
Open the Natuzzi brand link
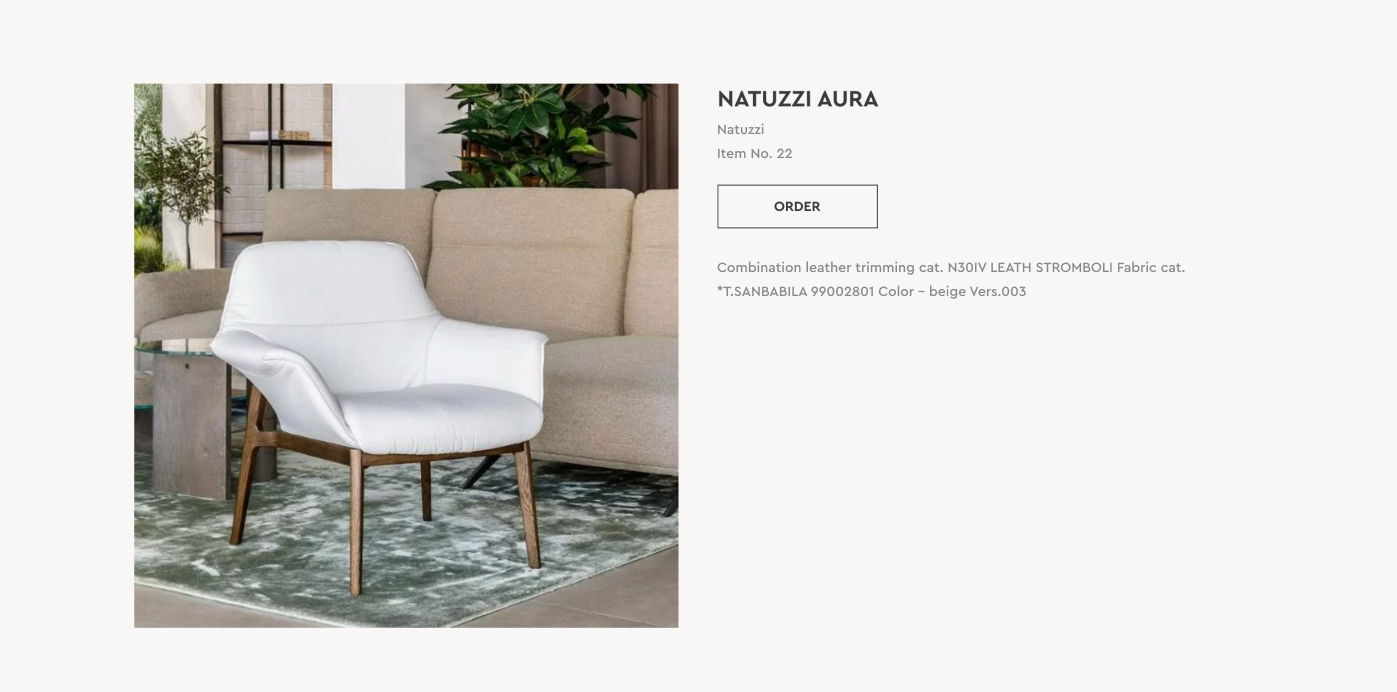pyautogui.click(x=740, y=129)
